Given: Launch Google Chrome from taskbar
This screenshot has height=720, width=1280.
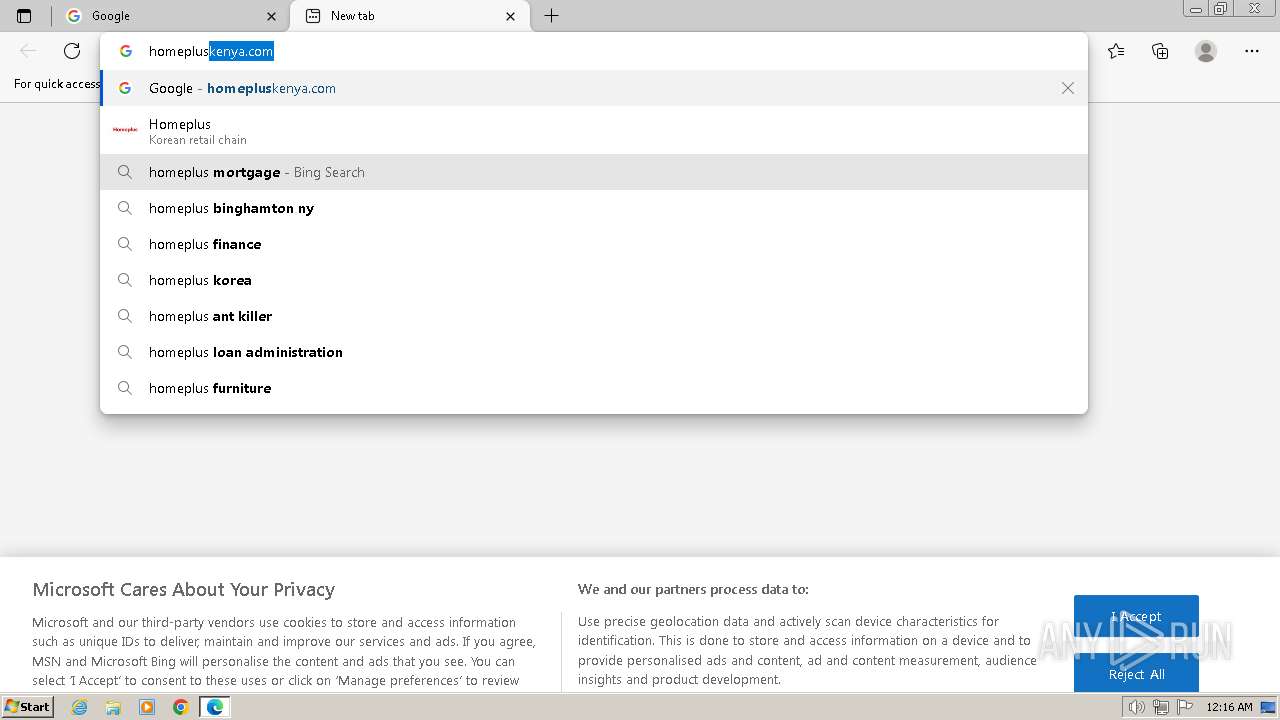Looking at the screenshot, I should [181, 707].
